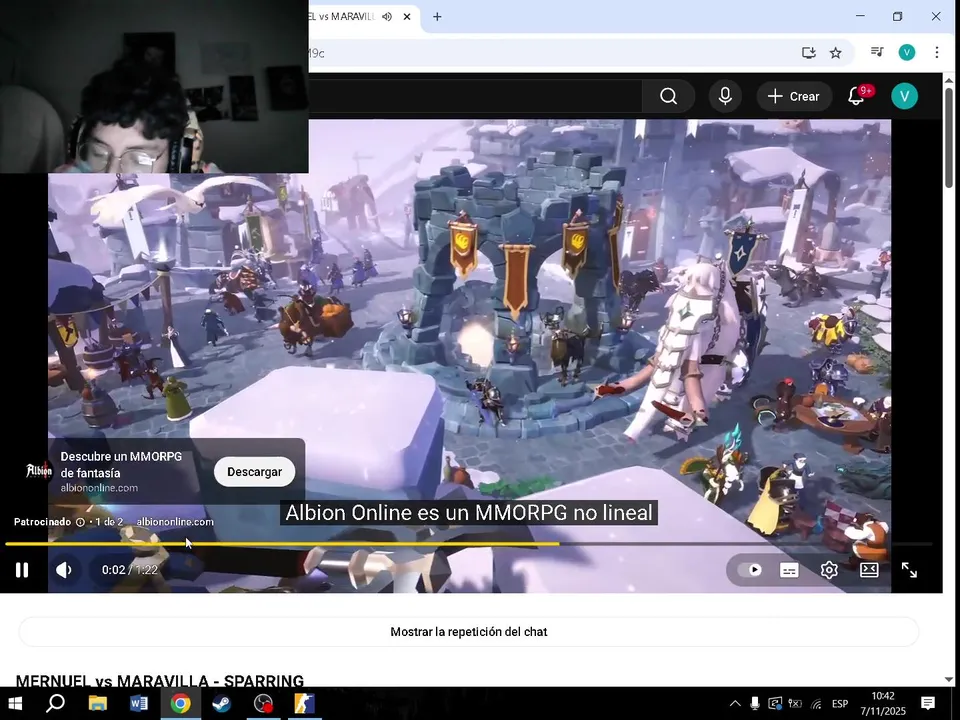This screenshot has height=720, width=960.
Task: Pause the YouTube video
Action: point(22,570)
